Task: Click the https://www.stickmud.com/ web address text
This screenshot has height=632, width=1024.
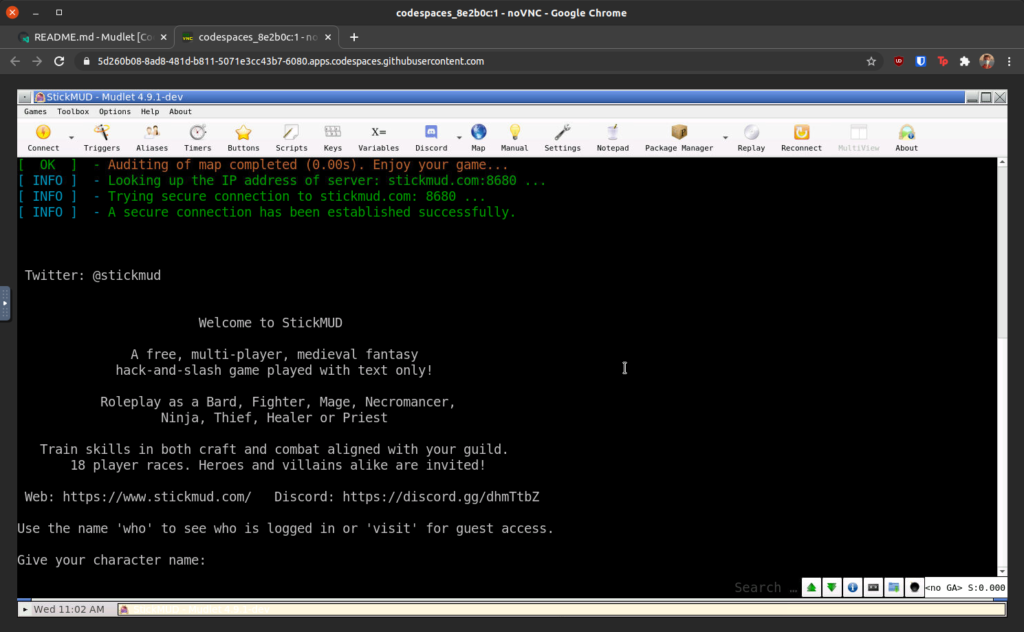Action: click(157, 497)
